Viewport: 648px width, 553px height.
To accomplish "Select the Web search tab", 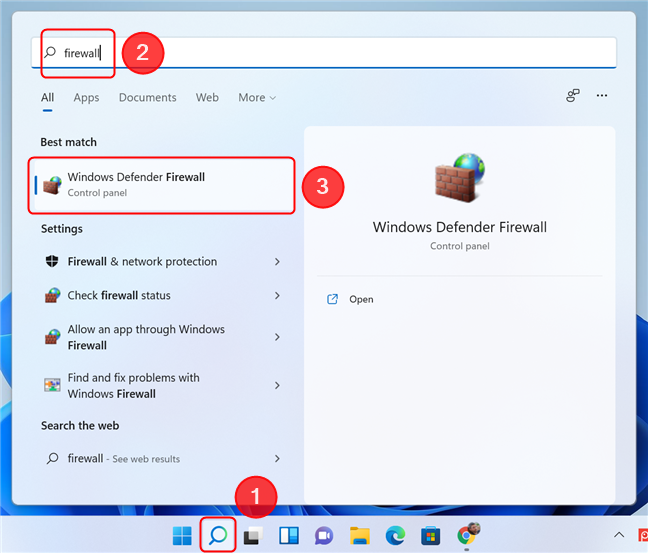I will pos(207,98).
